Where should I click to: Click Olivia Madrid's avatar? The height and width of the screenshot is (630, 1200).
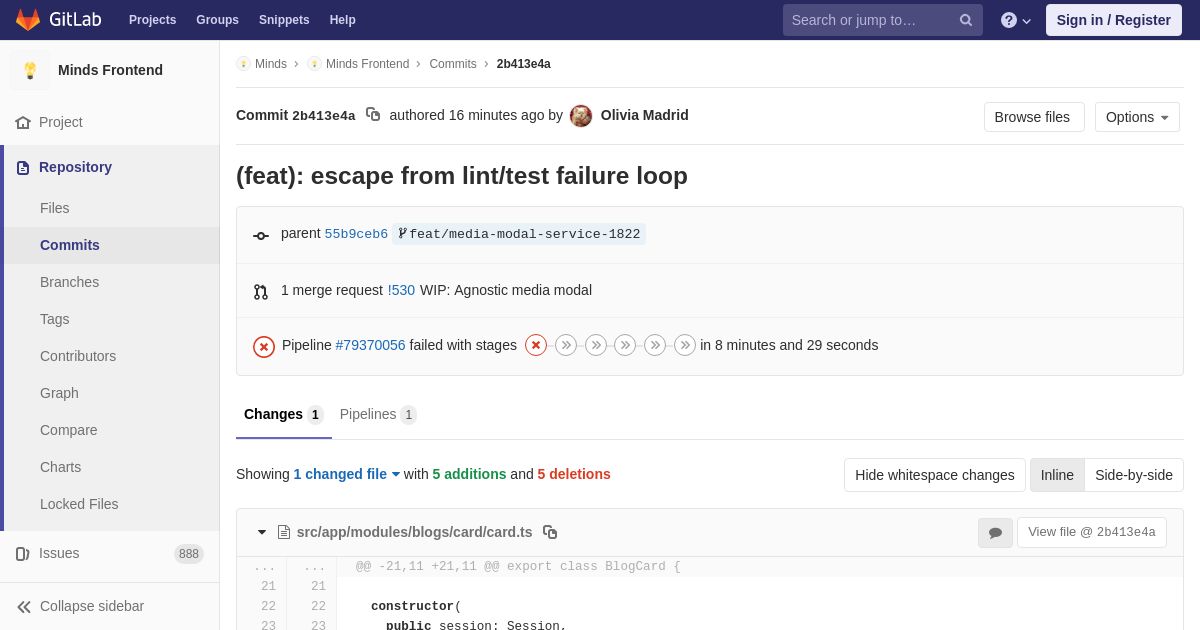[x=581, y=116]
